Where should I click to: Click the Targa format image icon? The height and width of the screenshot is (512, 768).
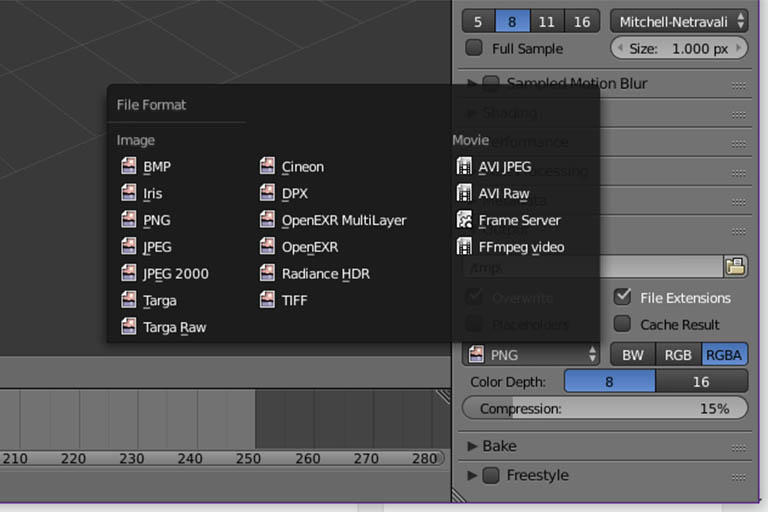pyautogui.click(x=129, y=300)
